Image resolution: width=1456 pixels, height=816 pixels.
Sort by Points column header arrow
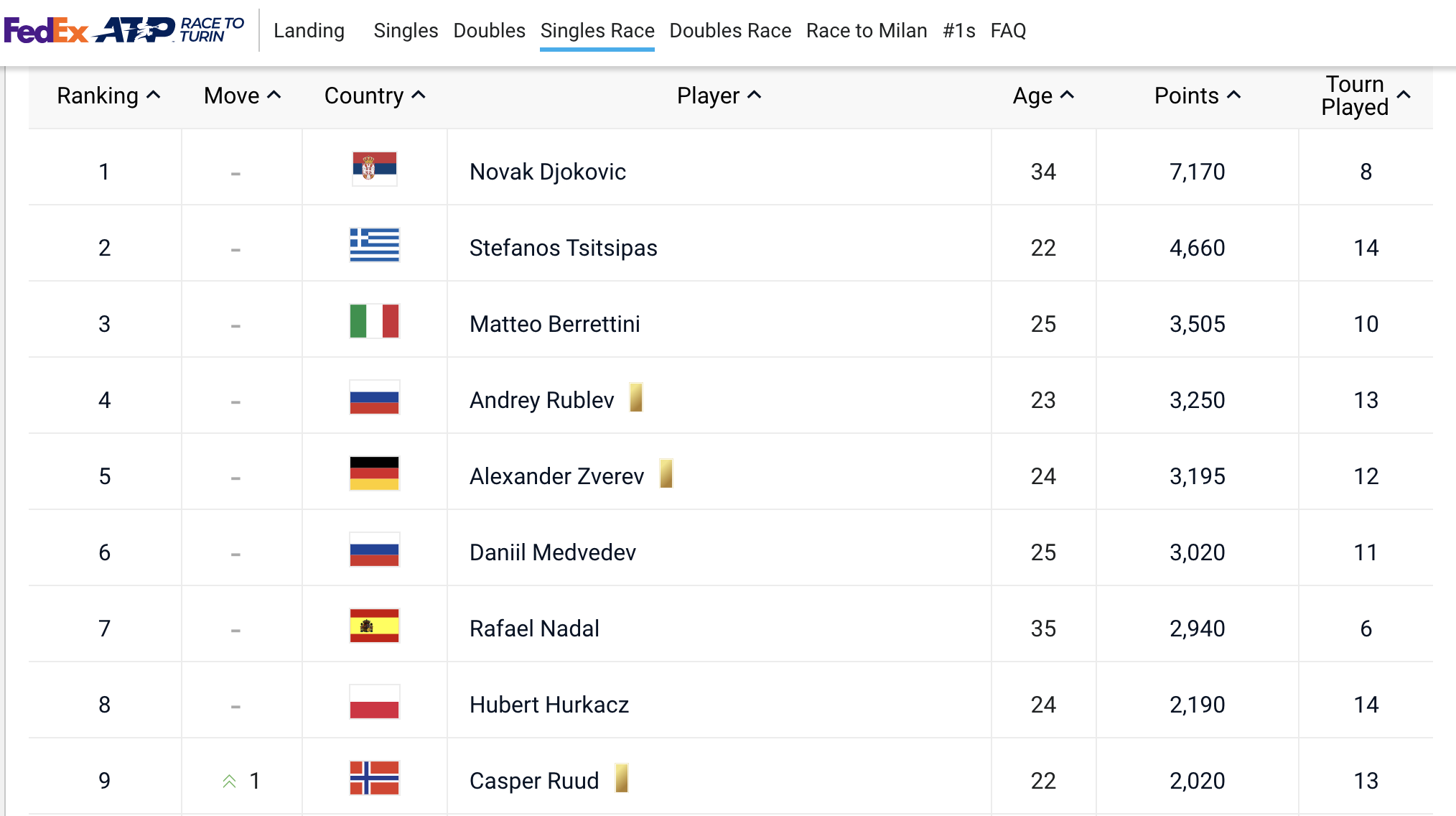point(1234,95)
